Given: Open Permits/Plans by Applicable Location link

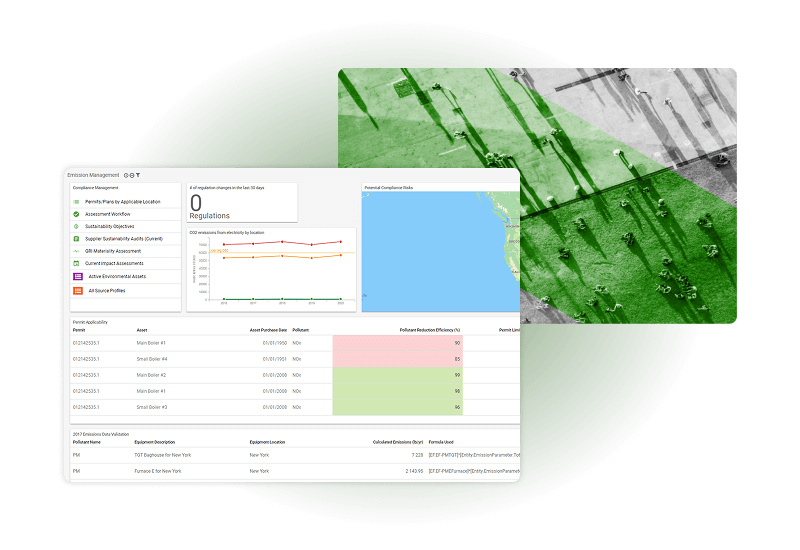Looking at the screenshot, I should point(121,202).
